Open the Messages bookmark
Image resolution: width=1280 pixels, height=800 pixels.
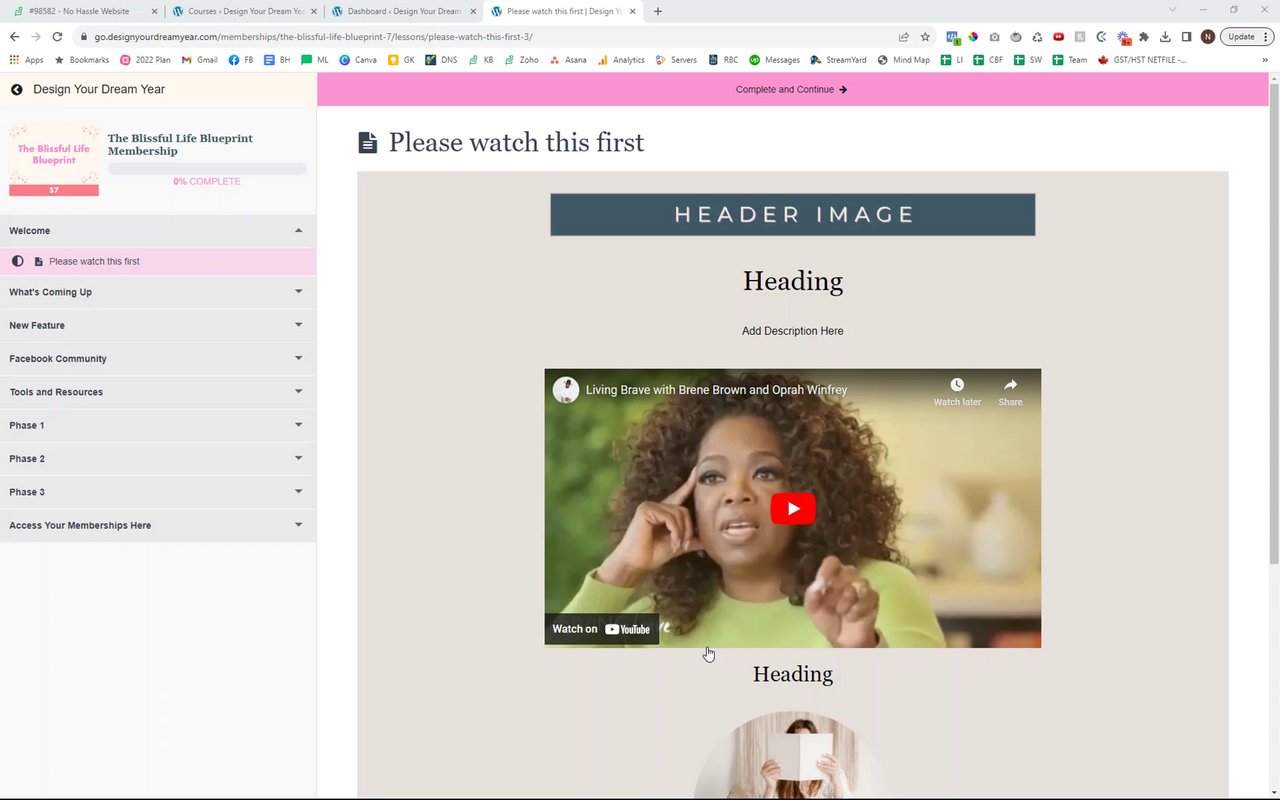(774, 60)
